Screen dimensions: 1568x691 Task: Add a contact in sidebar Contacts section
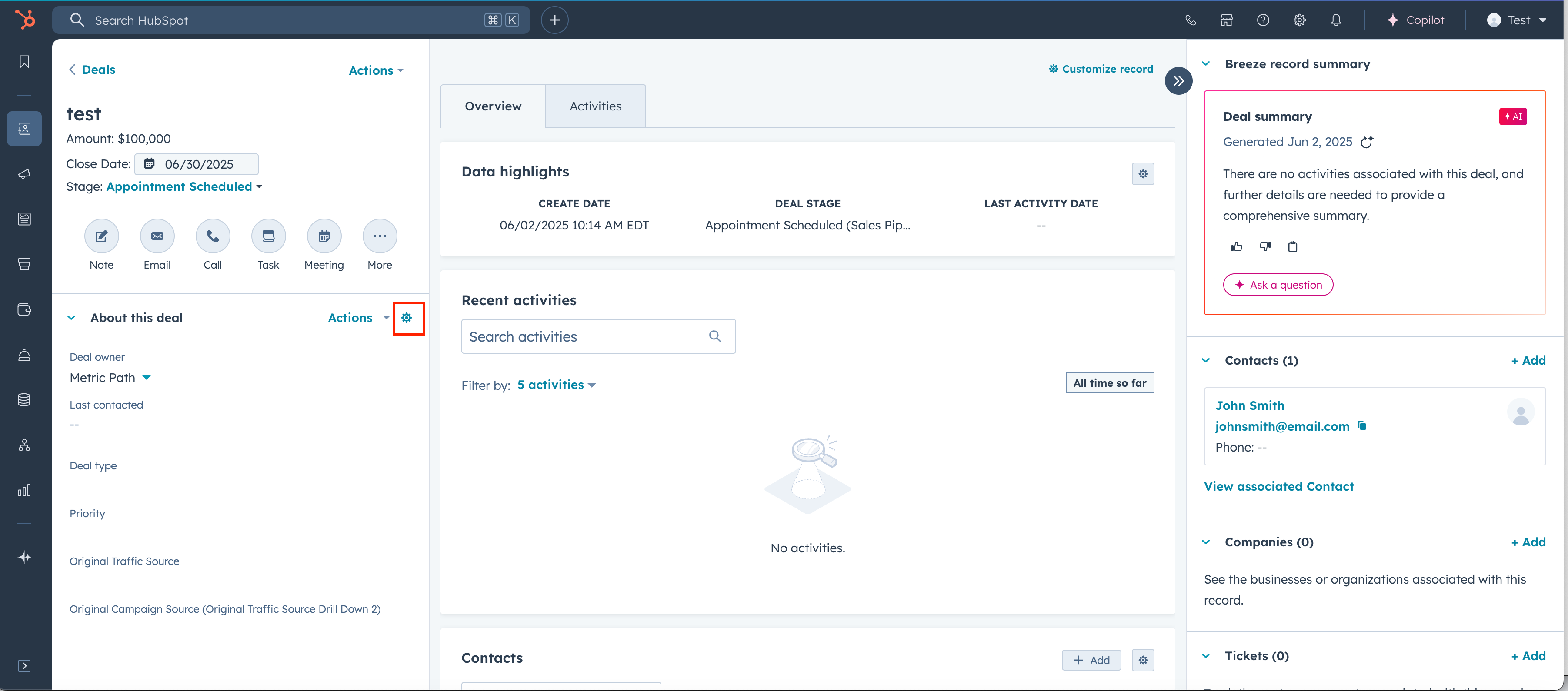(1528, 360)
